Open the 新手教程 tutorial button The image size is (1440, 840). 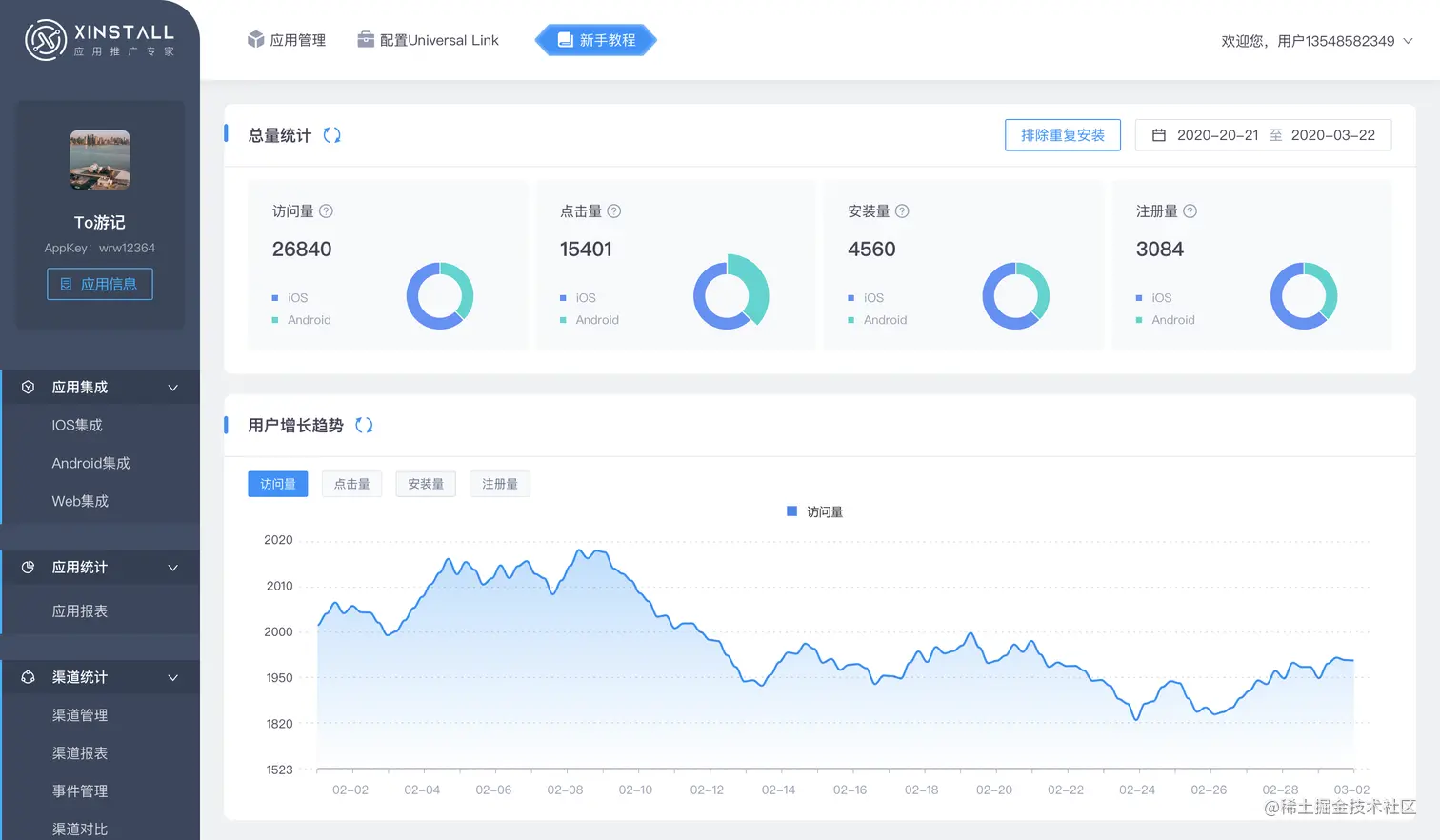[x=596, y=40]
